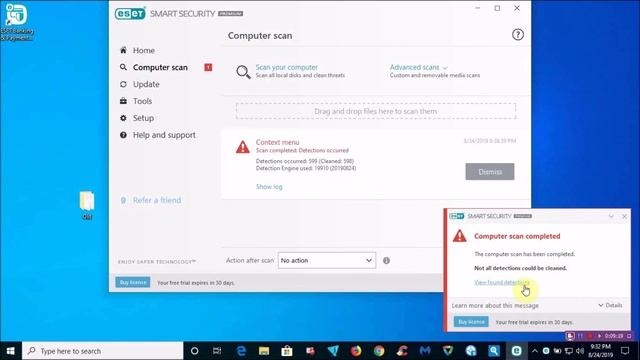
Task: Click the ESET taskbar icon
Action: pyautogui.click(x=516, y=351)
